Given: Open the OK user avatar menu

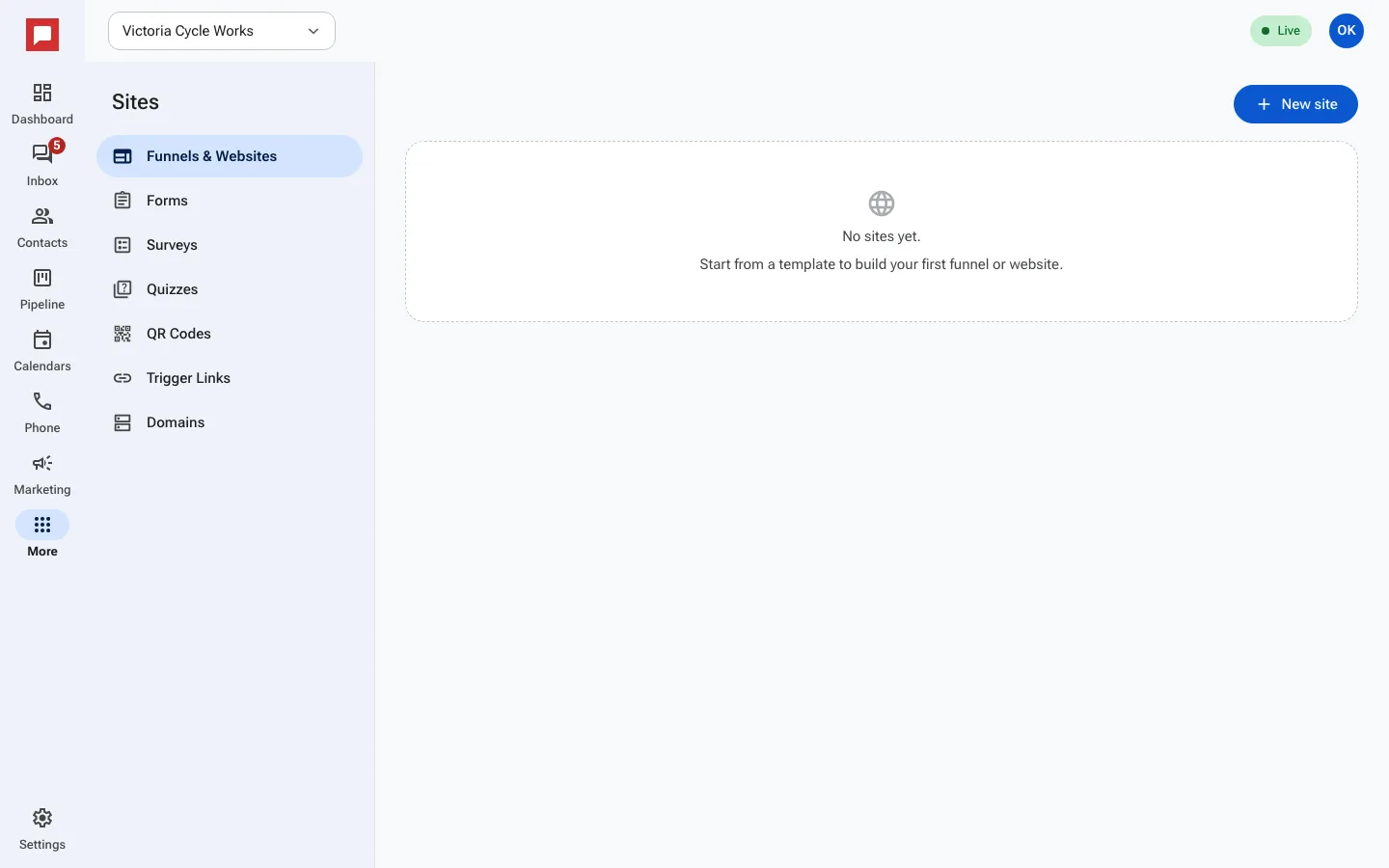Looking at the screenshot, I should click(1347, 31).
